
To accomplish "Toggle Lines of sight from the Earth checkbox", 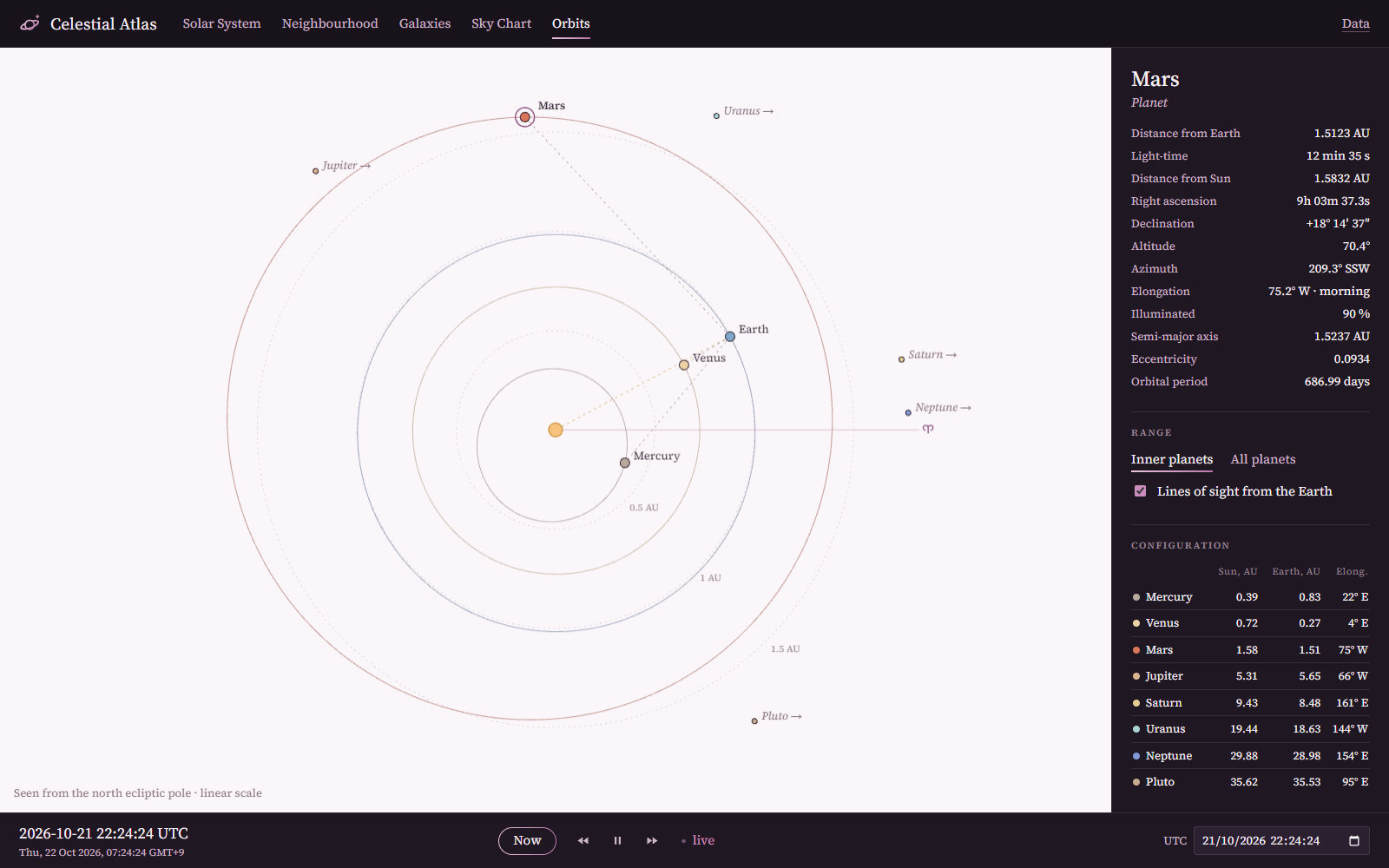I will click(1140, 491).
